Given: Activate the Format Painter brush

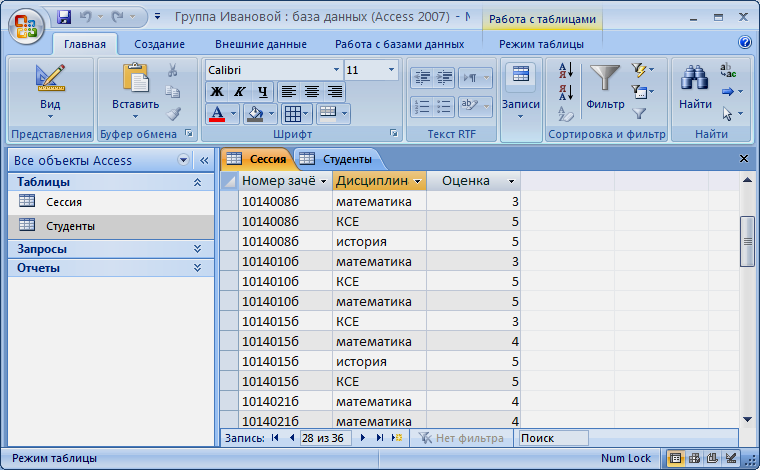Looking at the screenshot, I should (173, 113).
